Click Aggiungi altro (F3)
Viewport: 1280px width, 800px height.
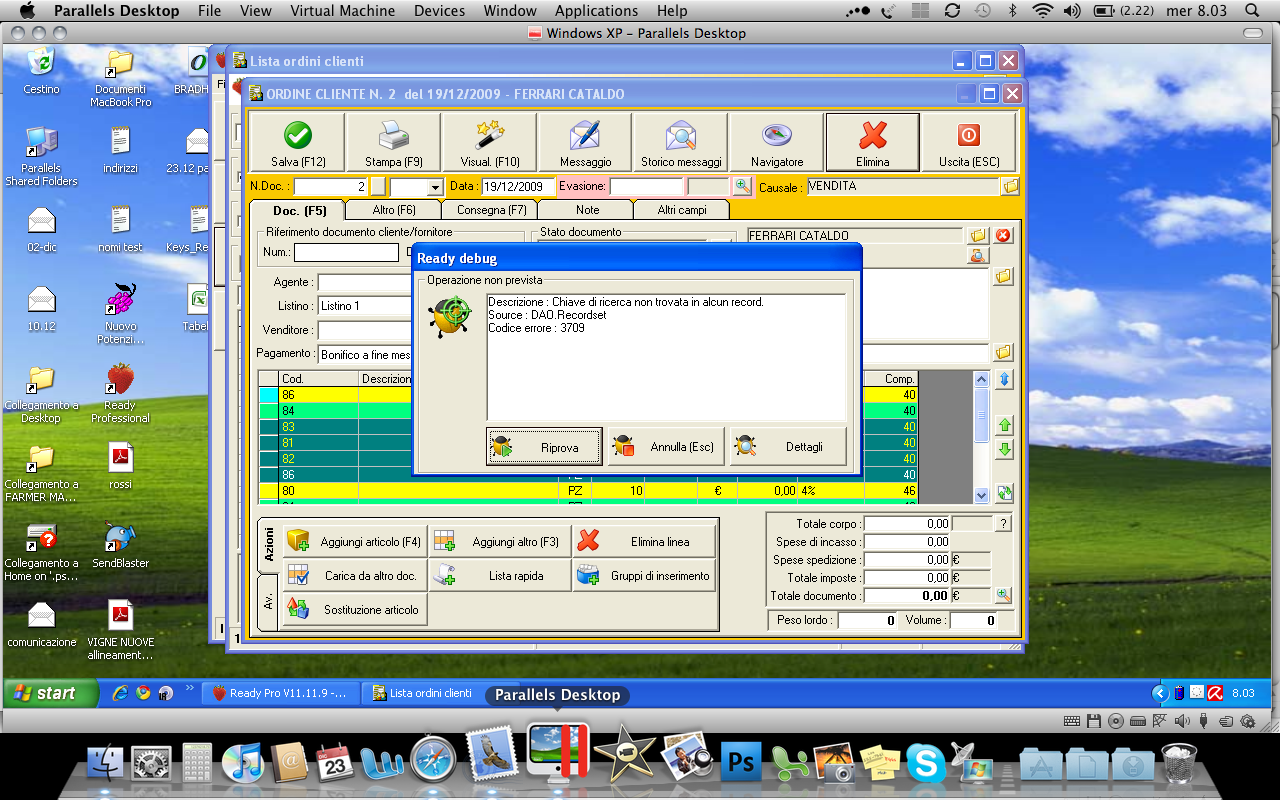(x=500, y=542)
